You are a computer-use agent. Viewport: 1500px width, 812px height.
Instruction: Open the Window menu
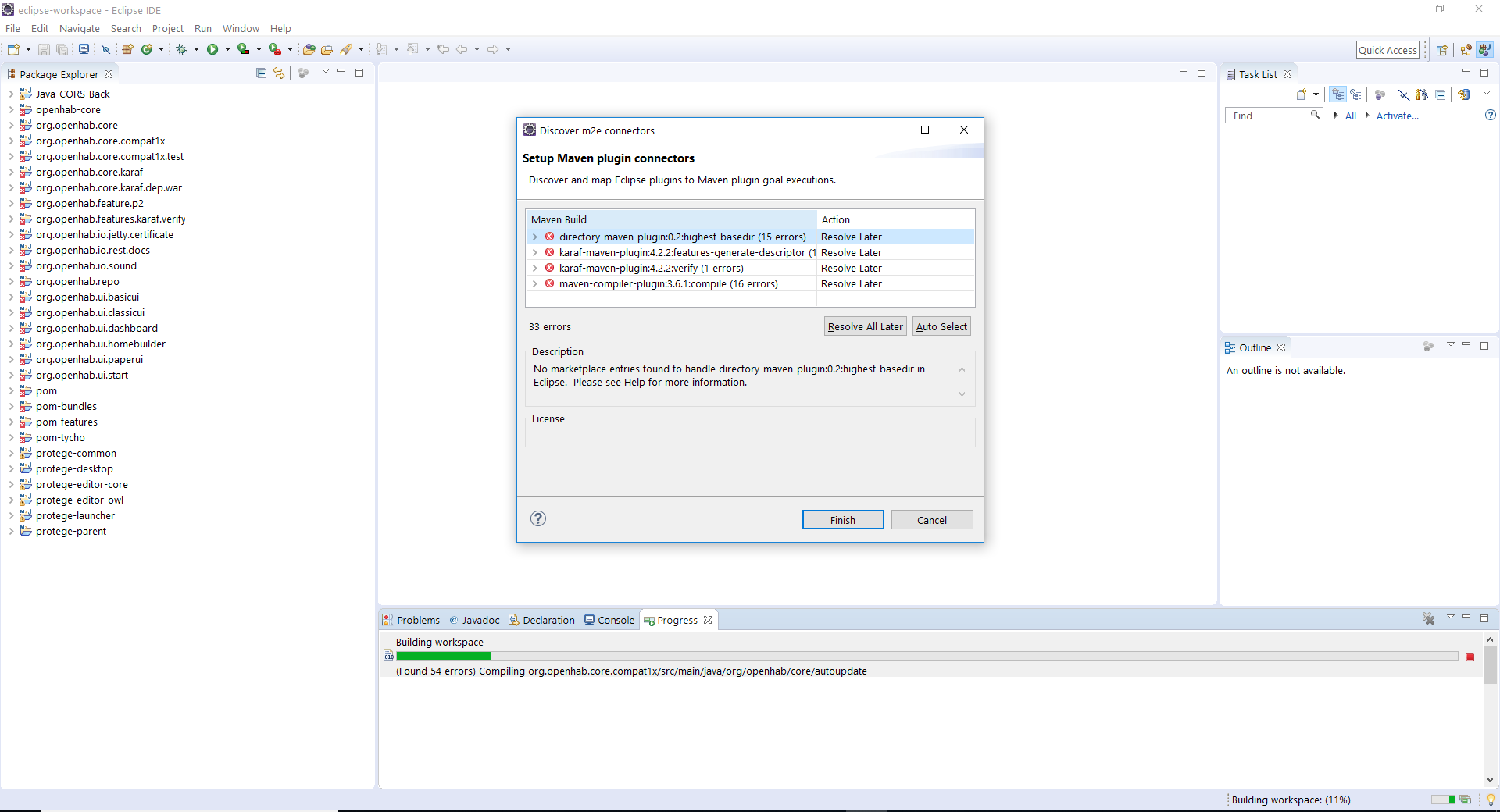[x=241, y=28]
